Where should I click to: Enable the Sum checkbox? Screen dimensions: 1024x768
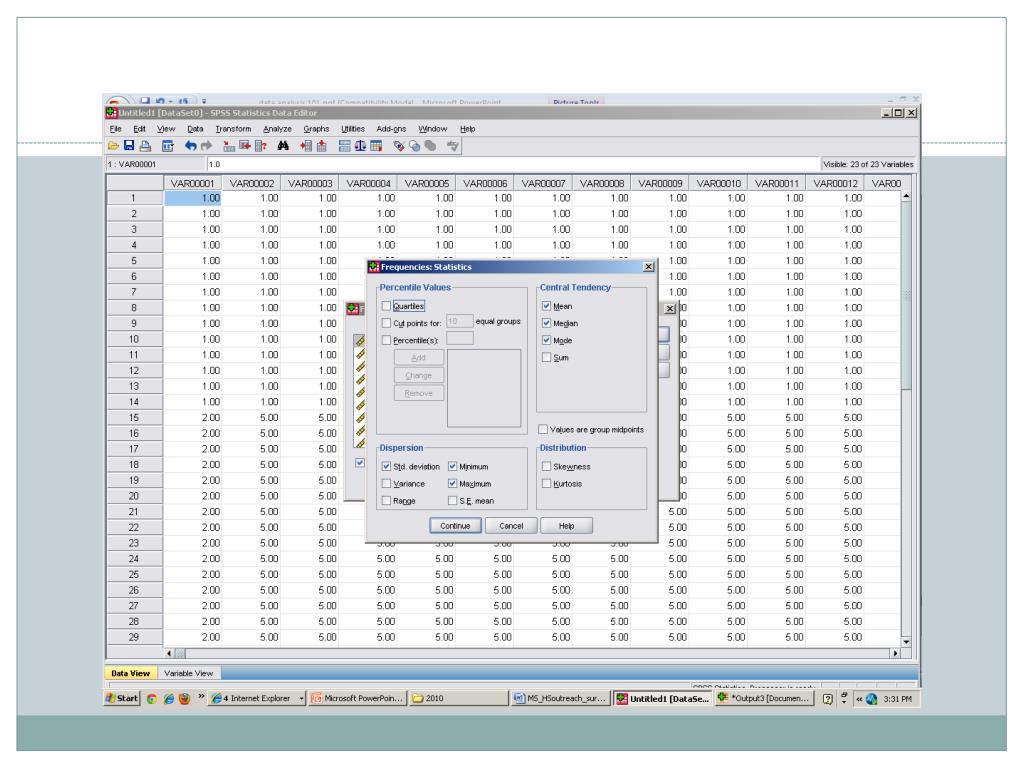point(547,357)
